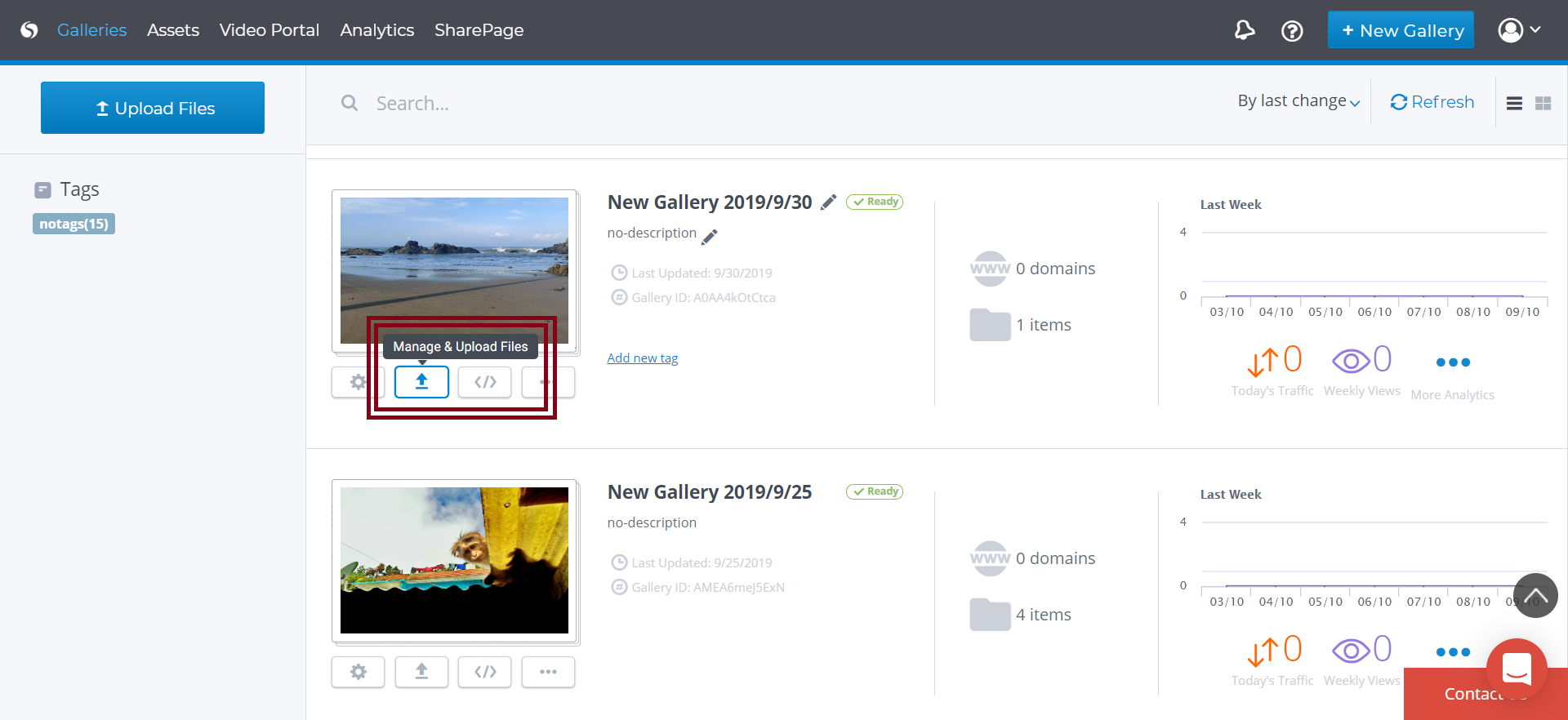The image size is (1568, 720).
Task: Click More Analytics dots for 2019/9/30 gallery
Action: point(1452,362)
